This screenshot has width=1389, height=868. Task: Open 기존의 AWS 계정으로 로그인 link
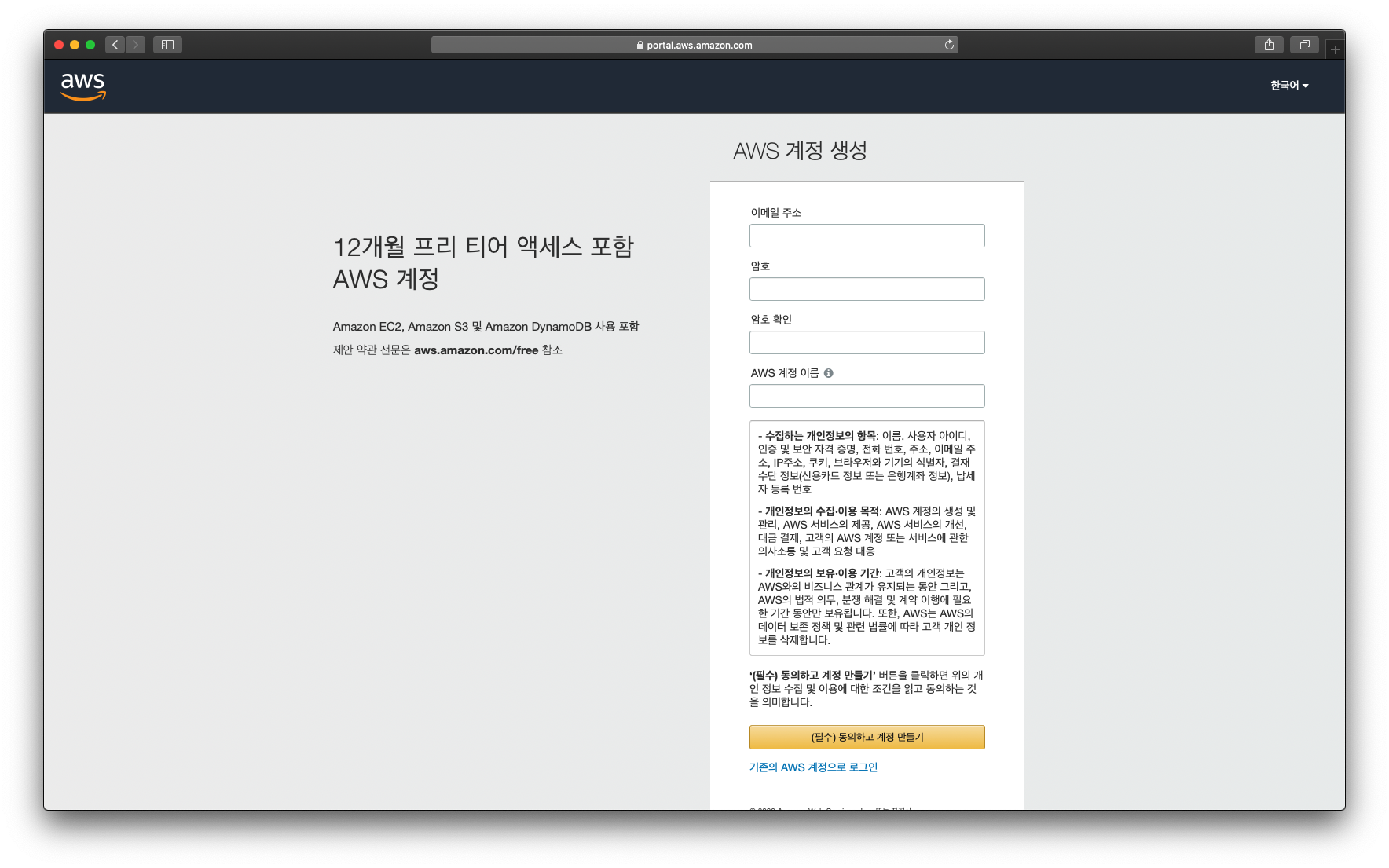click(813, 767)
